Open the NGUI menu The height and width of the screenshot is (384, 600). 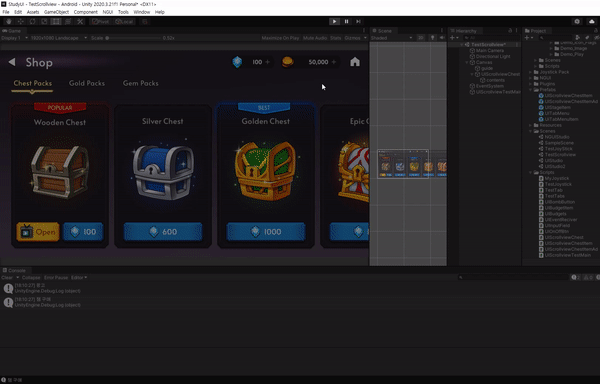click(x=108, y=12)
